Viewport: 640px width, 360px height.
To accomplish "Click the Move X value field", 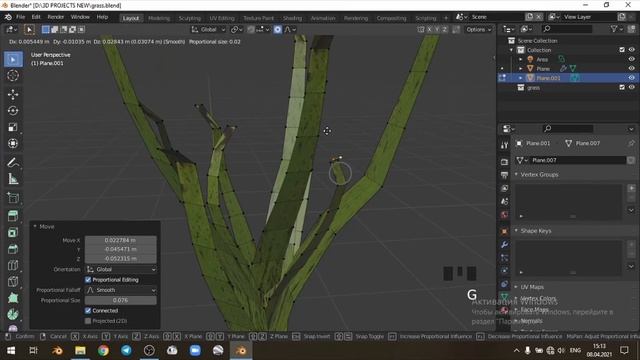I will pyautogui.click(x=120, y=240).
